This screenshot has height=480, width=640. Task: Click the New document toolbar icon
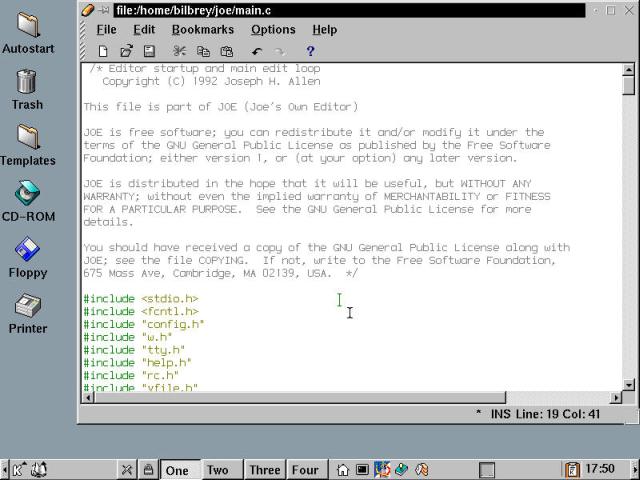(103, 51)
